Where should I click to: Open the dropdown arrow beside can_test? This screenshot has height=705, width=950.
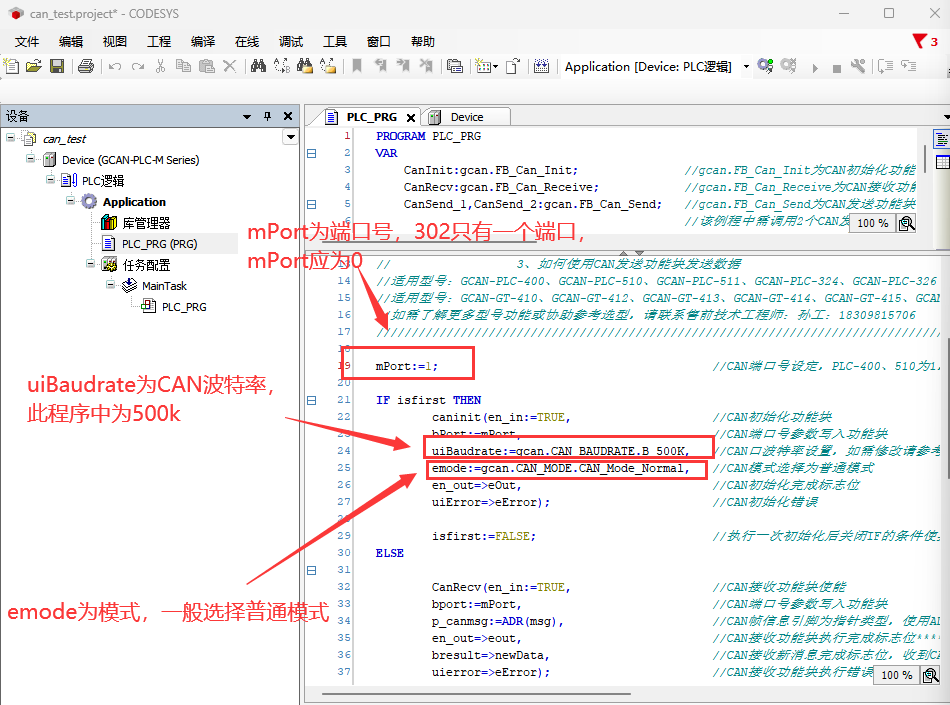point(291,137)
